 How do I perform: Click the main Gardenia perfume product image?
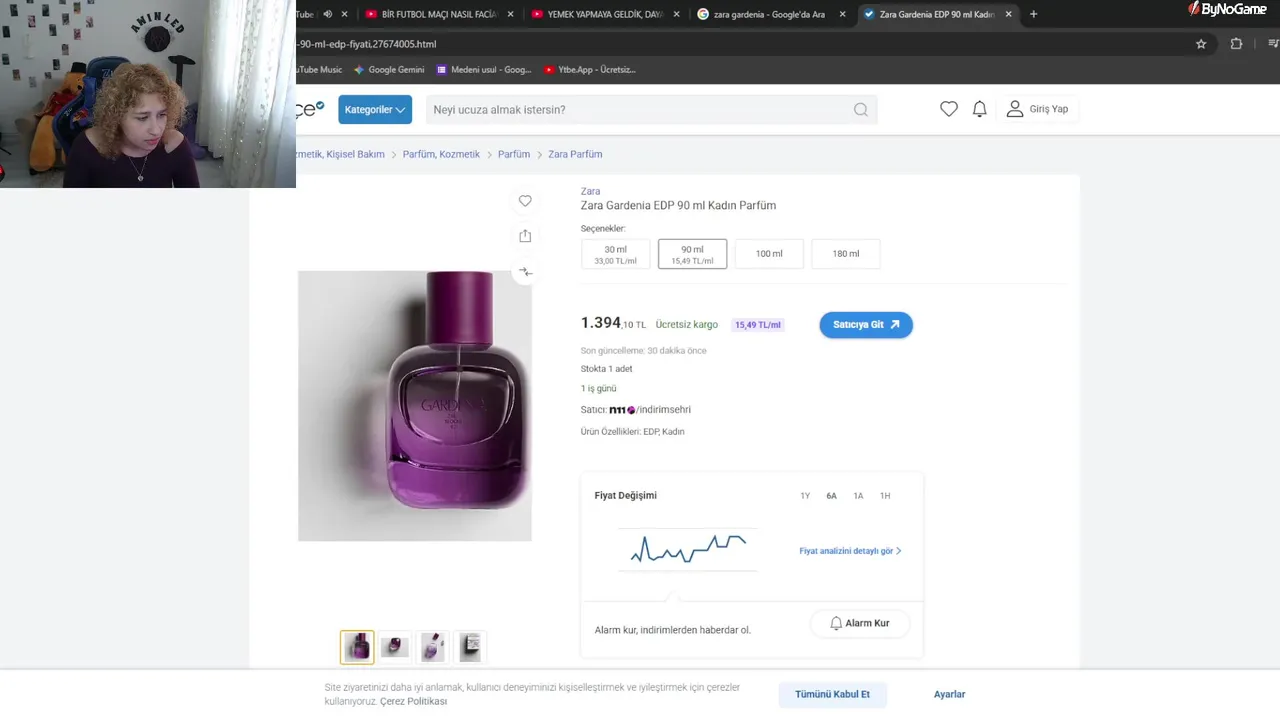pos(415,406)
